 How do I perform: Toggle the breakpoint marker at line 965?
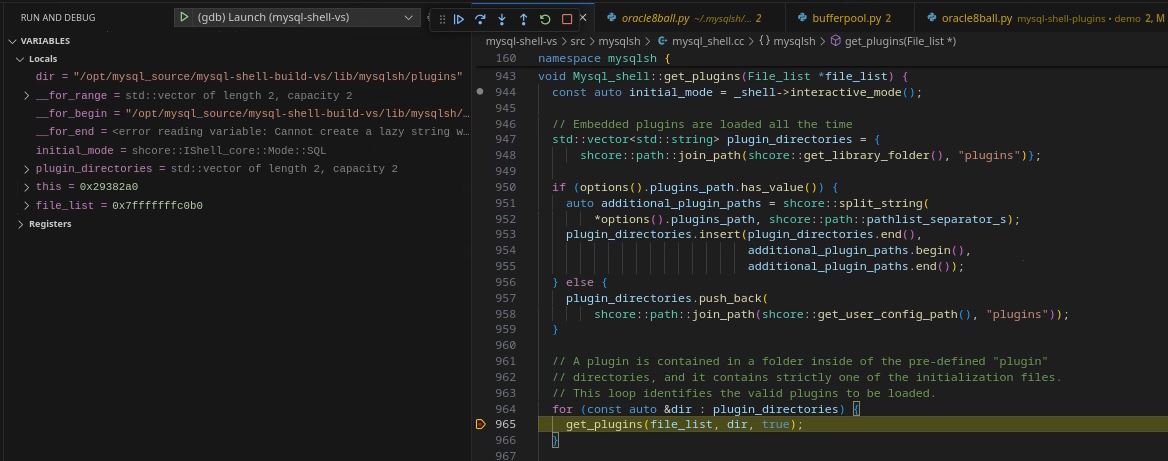click(480, 424)
